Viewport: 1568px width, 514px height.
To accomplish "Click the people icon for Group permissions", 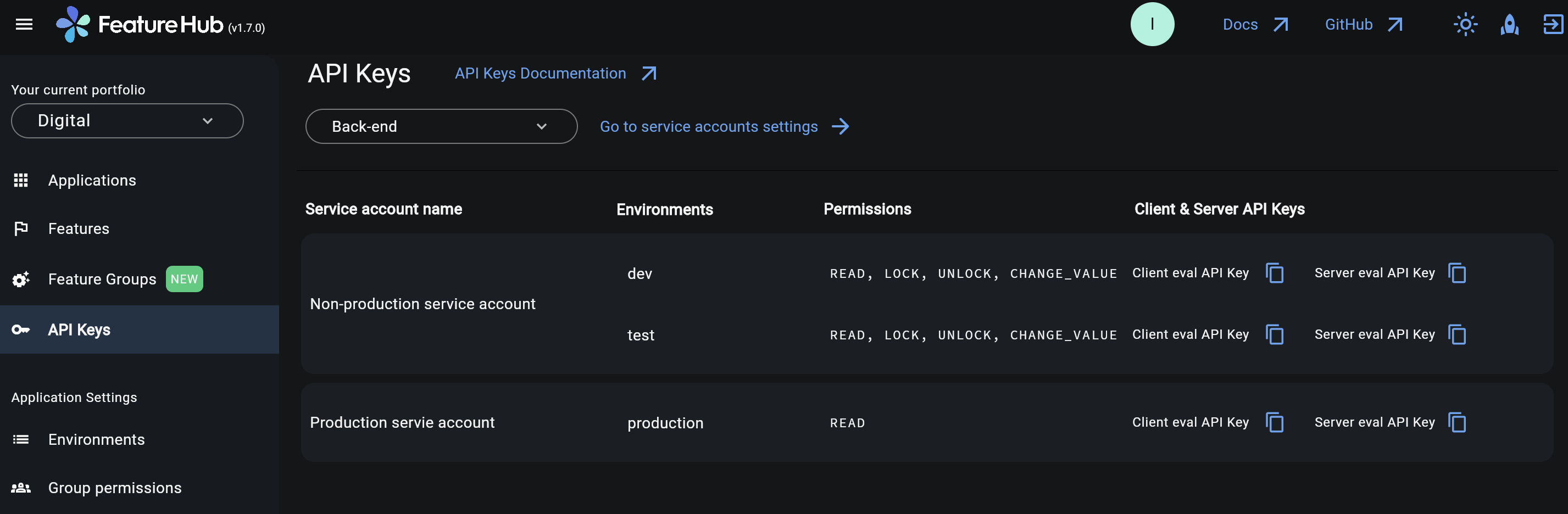I will (x=21, y=487).
